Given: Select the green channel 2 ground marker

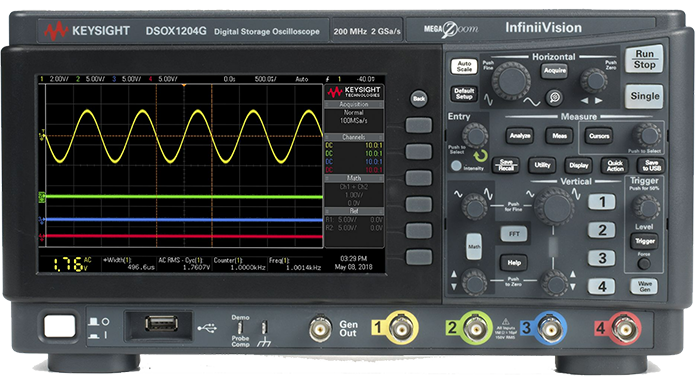Looking at the screenshot, I should 42,197.
